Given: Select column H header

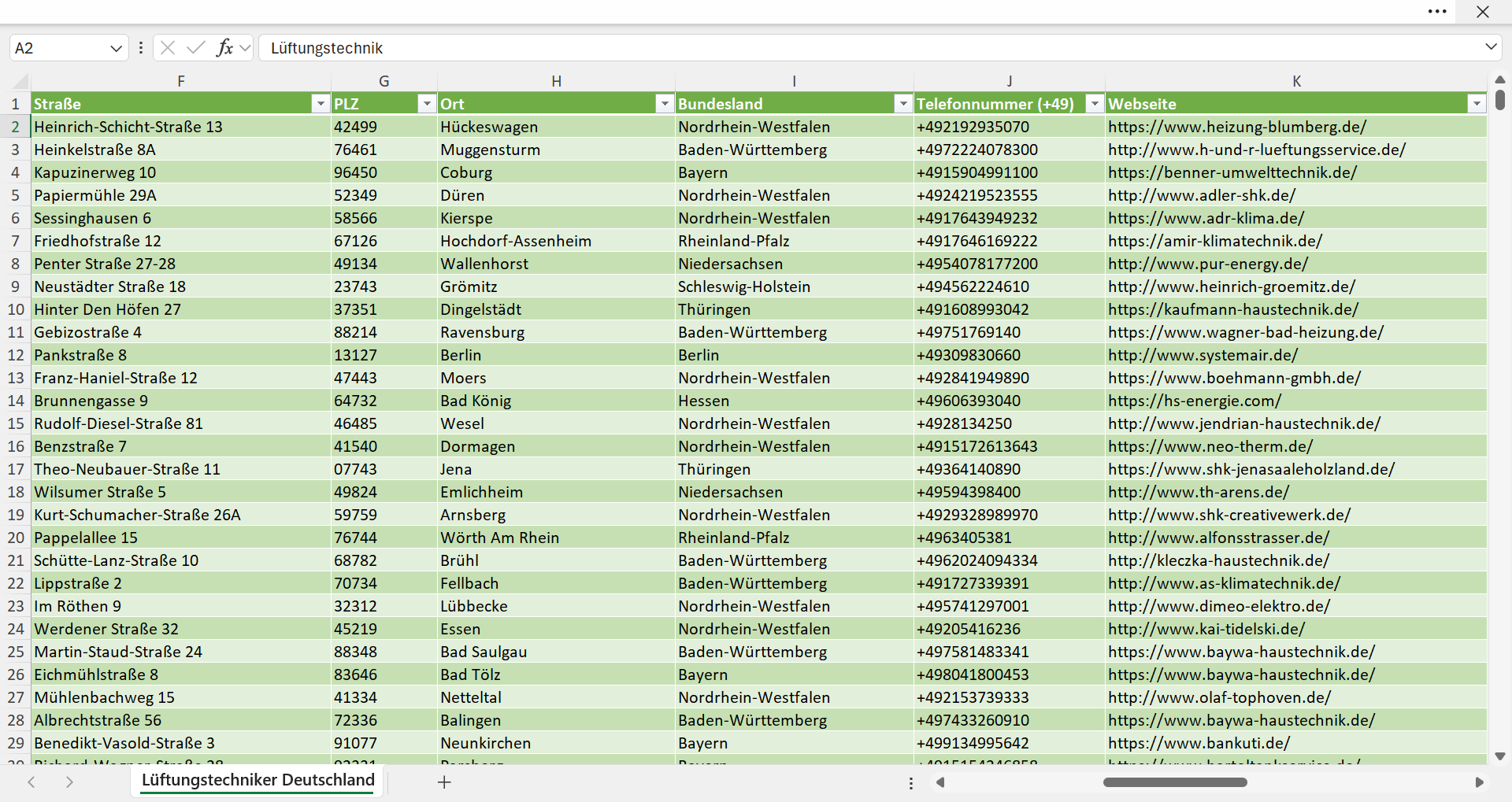Looking at the screenshot, I should [556, 81].
